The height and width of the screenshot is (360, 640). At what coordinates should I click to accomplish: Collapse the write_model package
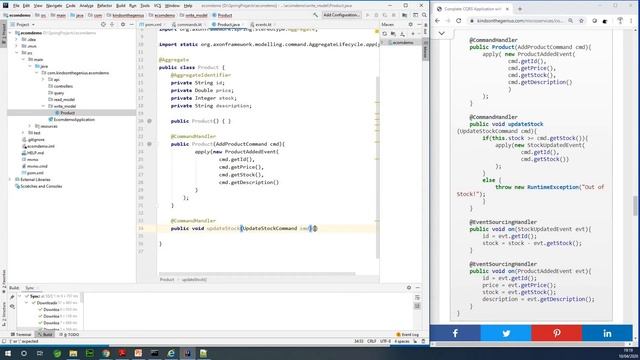(x=43, y=106)
